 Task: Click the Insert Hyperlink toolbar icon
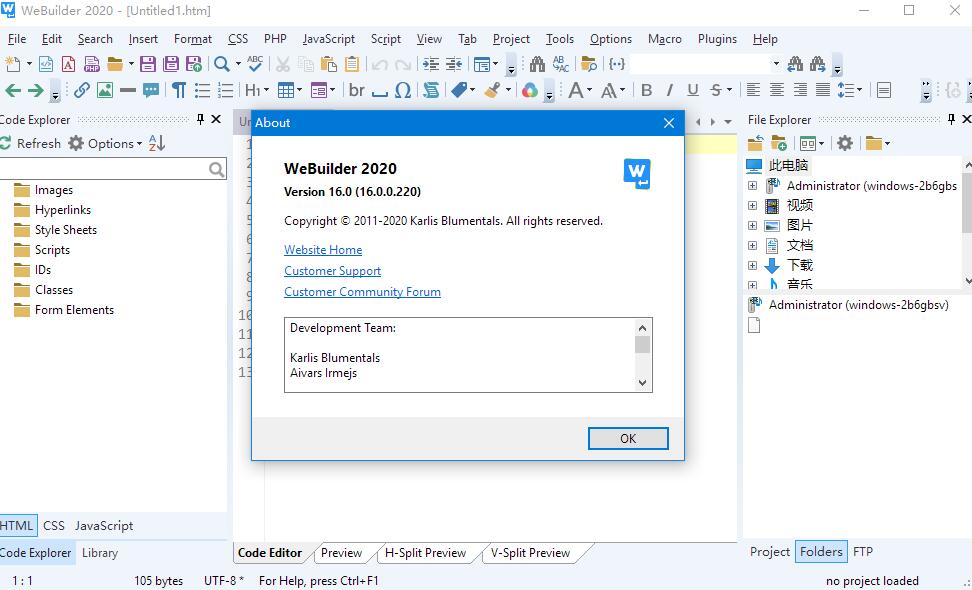pos(82,90)
